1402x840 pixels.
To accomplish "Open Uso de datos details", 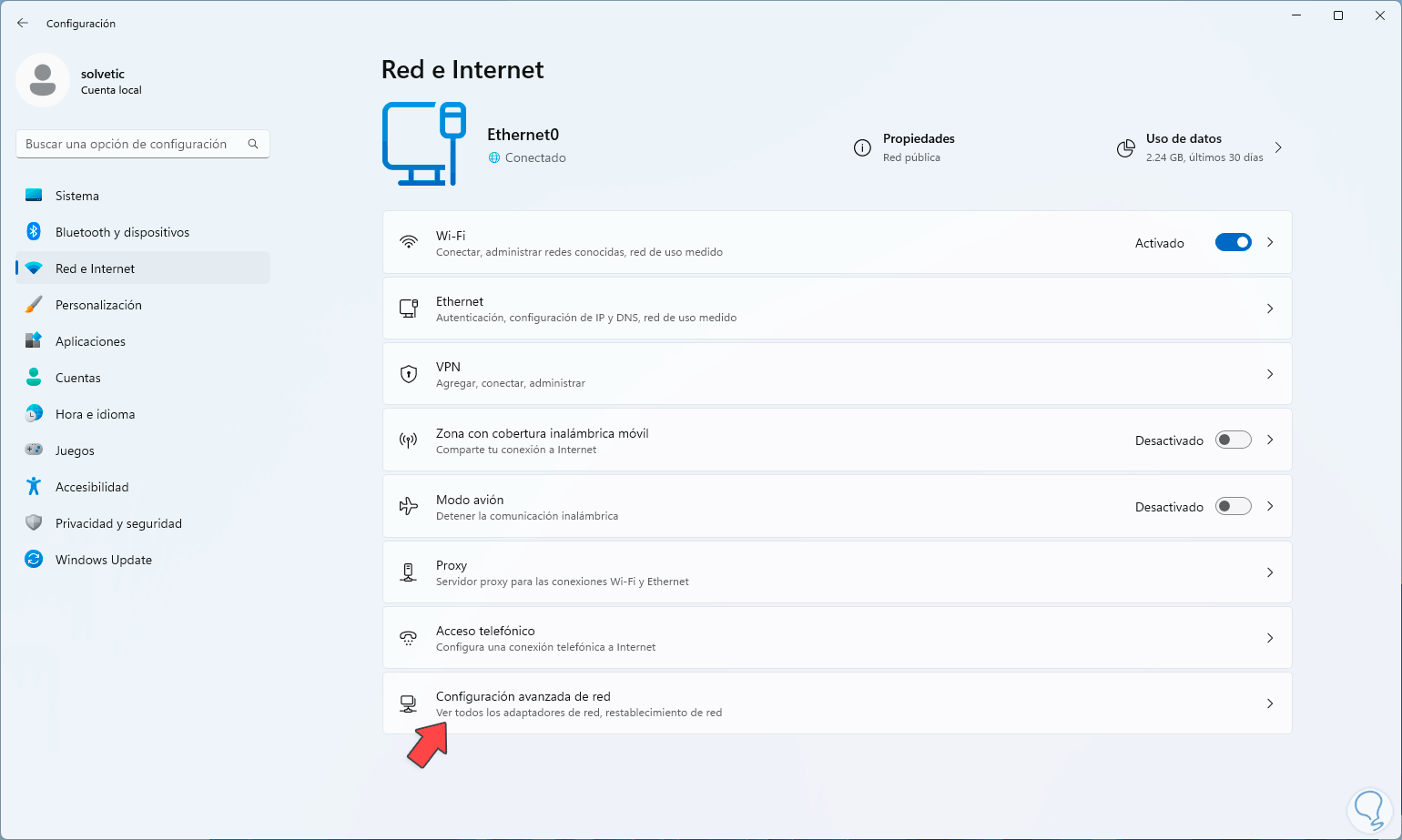I will tap(1201, 147).
